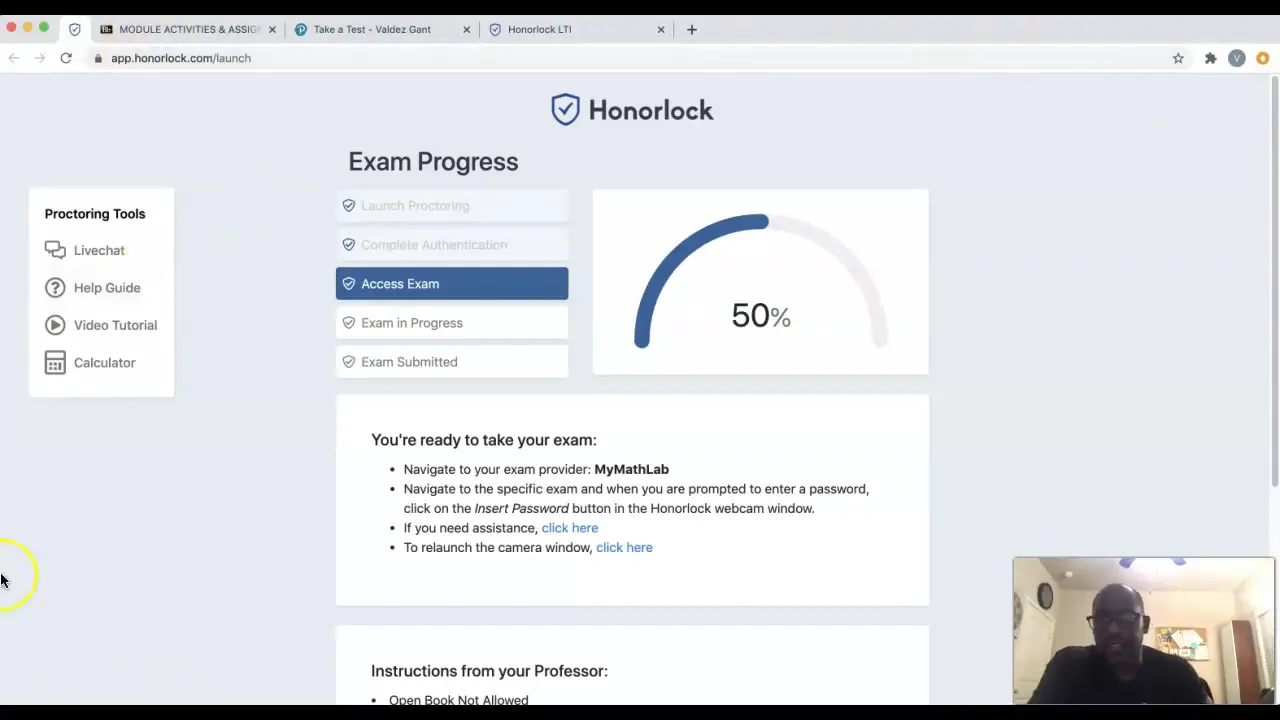Click shield icon beside Exam in Progress
Screen dimensions: 1280x720
(349, 323)
